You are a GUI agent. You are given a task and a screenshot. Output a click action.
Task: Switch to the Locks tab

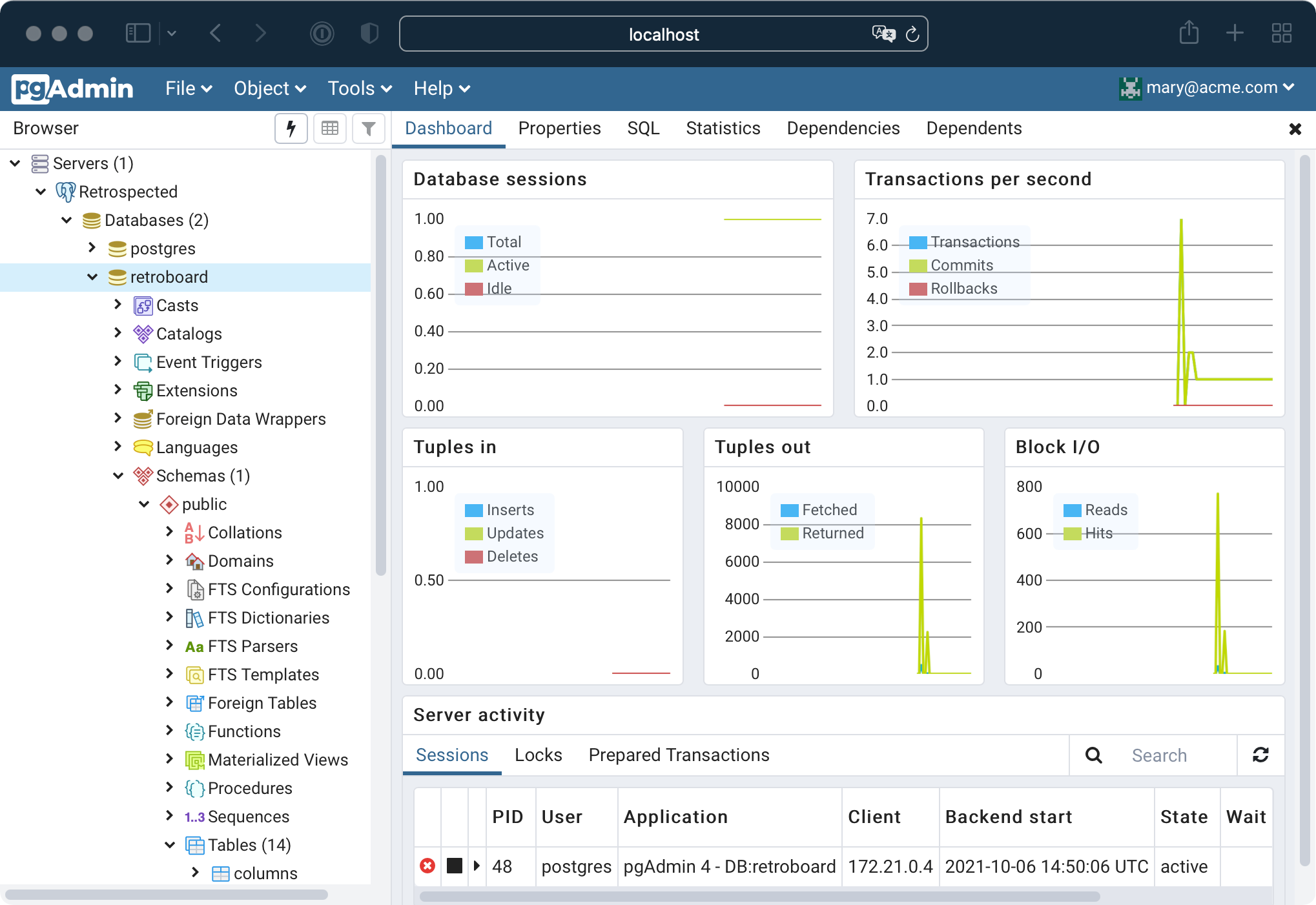[539, 755]
